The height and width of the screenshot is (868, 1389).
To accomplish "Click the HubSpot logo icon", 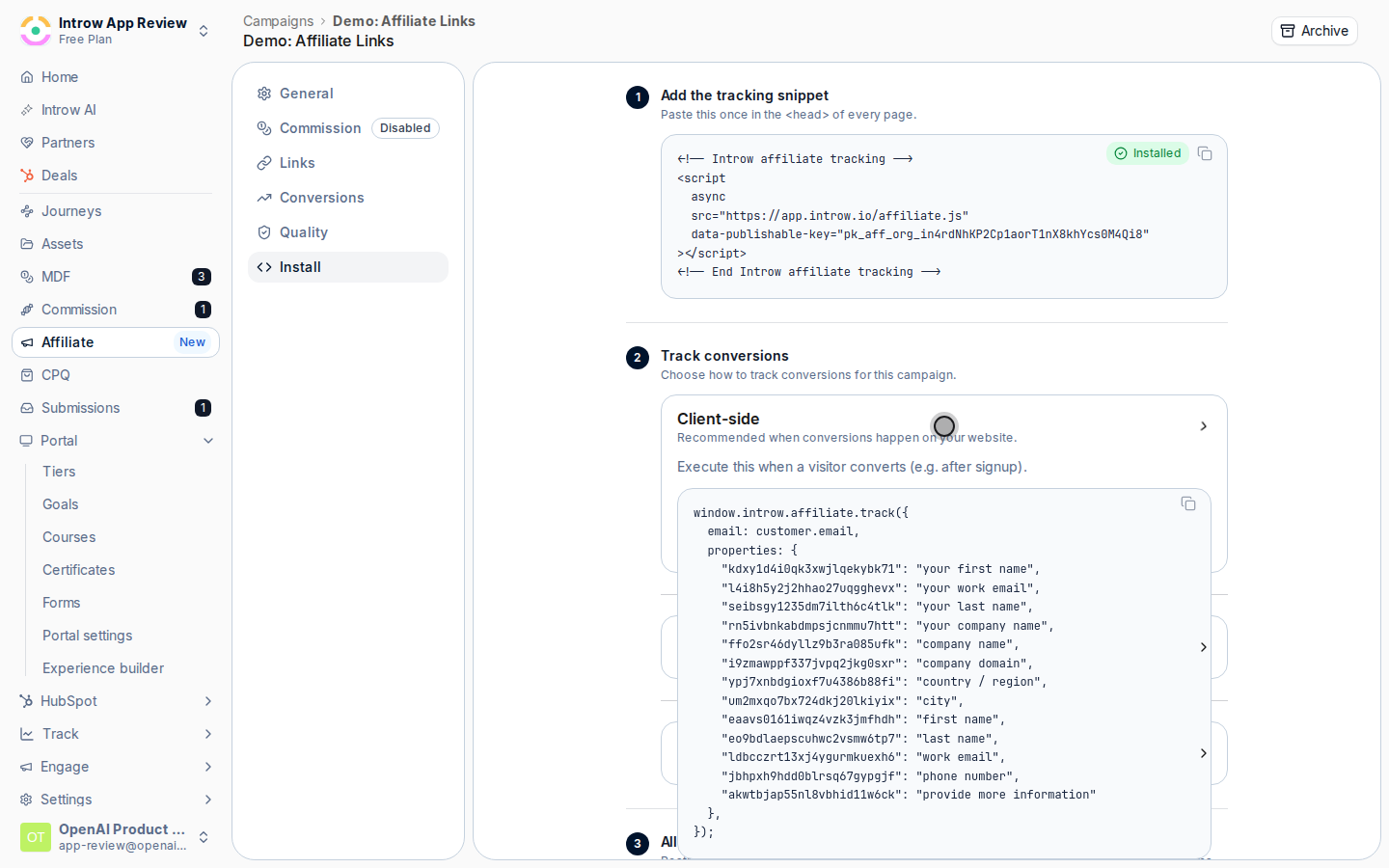I will coord(26,701).
